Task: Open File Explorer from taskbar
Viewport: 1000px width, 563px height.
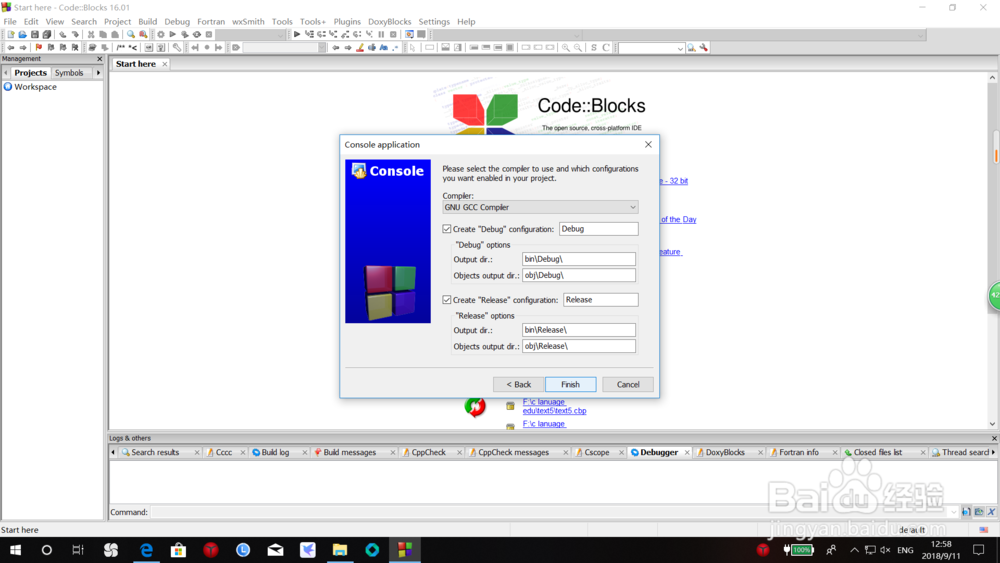Action: [x=339, y=550]
